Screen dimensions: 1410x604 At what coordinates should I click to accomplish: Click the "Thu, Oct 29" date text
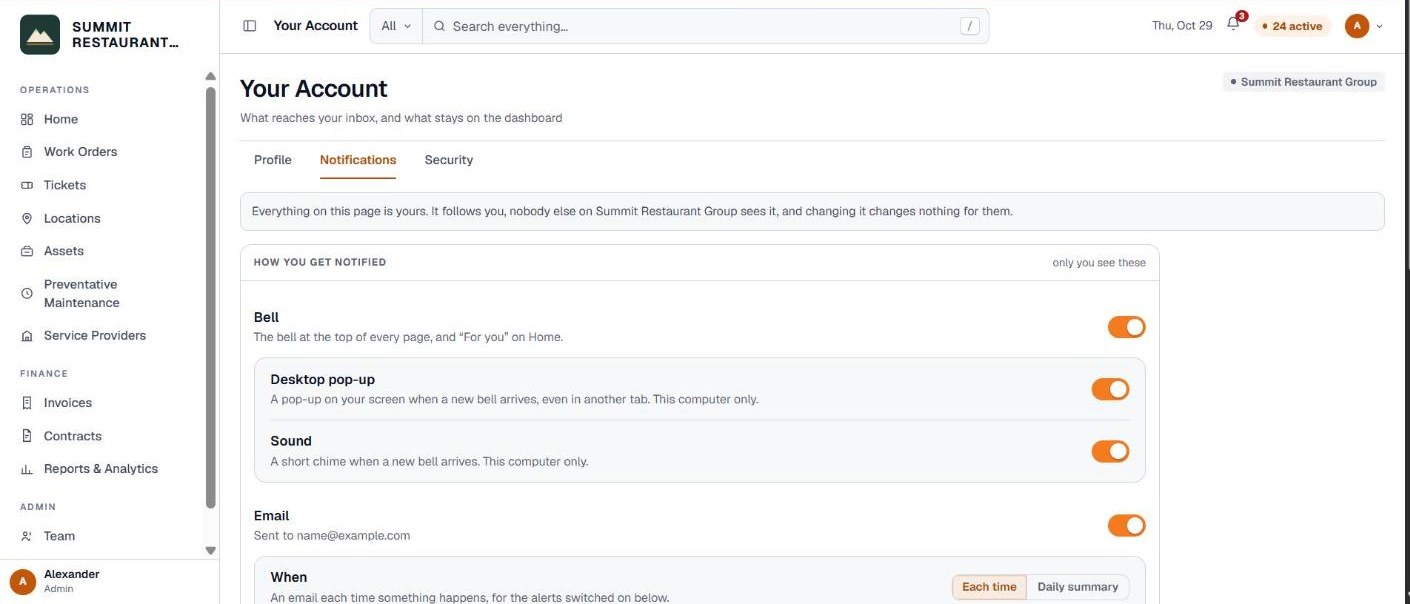tap(1182, 26)
